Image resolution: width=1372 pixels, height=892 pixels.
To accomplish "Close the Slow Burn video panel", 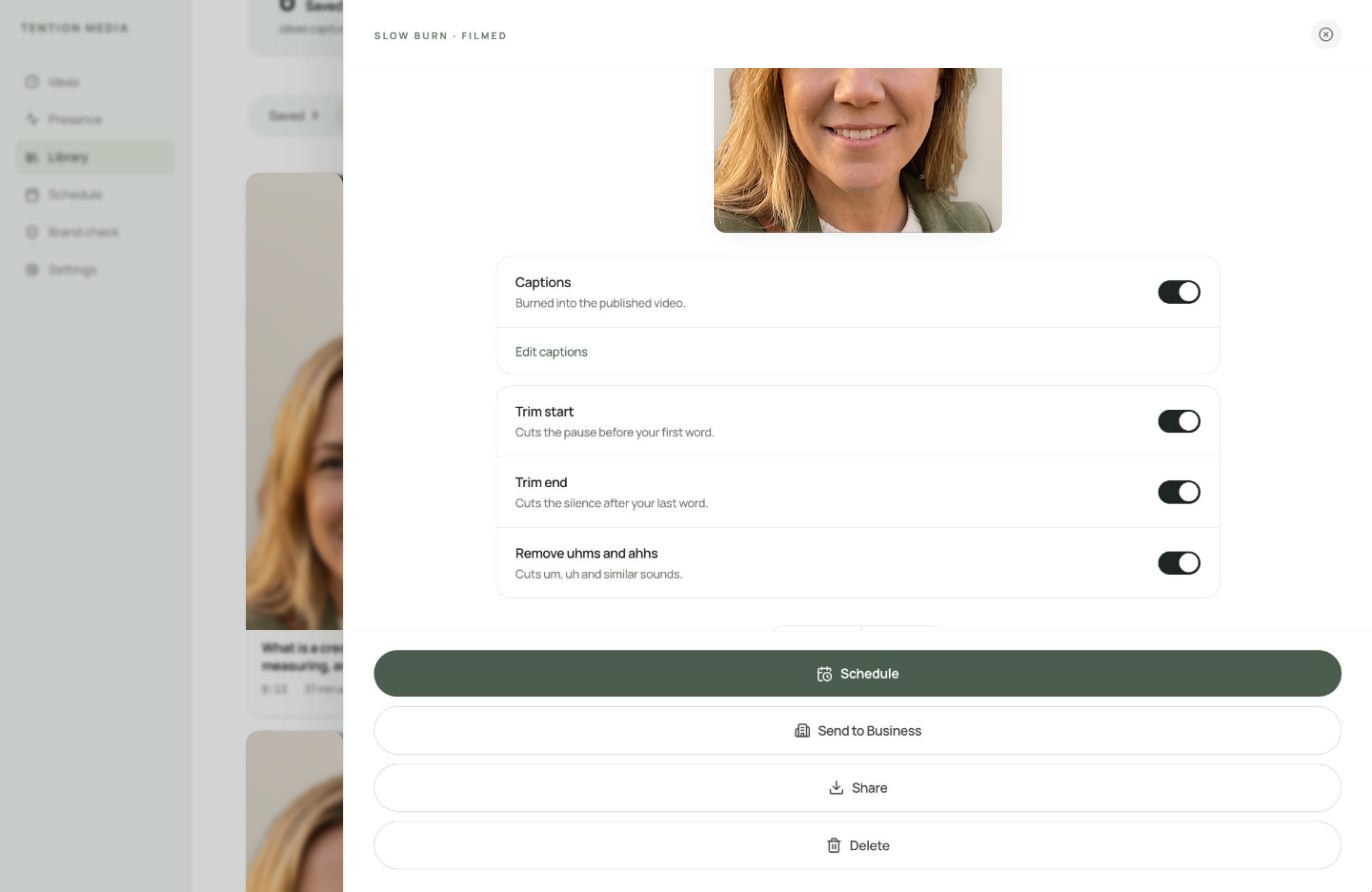I will 1325,35.
